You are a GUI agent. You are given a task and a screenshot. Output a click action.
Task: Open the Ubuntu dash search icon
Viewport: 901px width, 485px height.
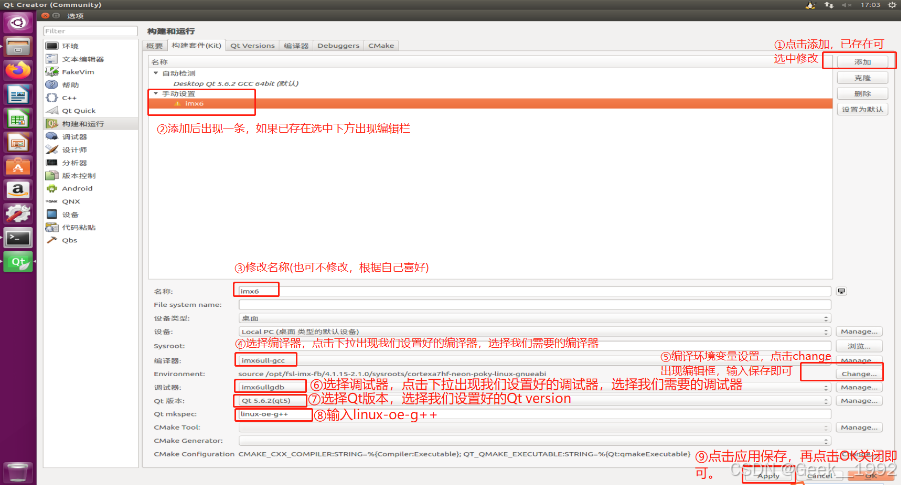(18, 23)
